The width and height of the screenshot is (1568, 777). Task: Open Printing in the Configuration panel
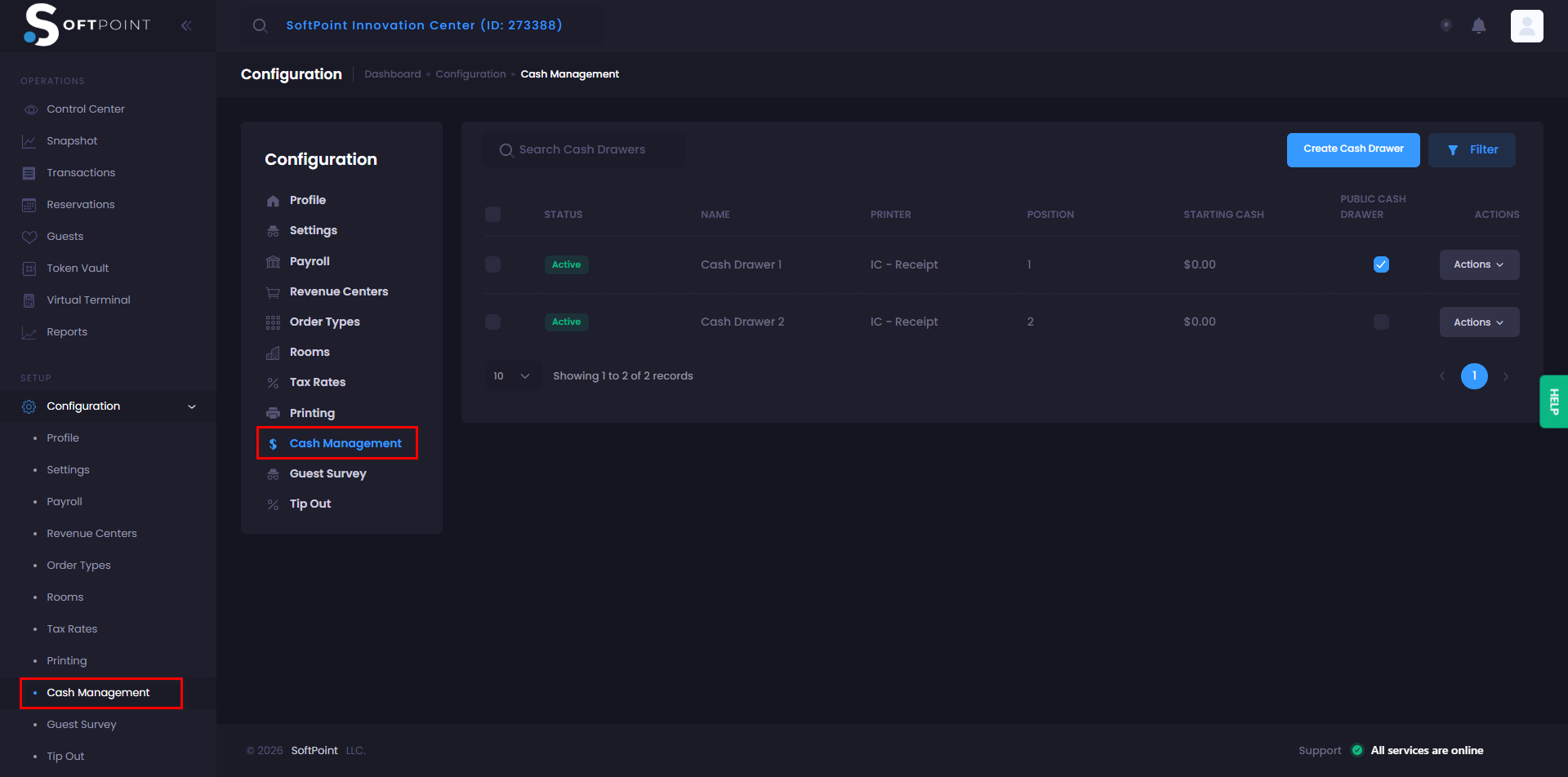pyautogui.click(x=312, y=413)
